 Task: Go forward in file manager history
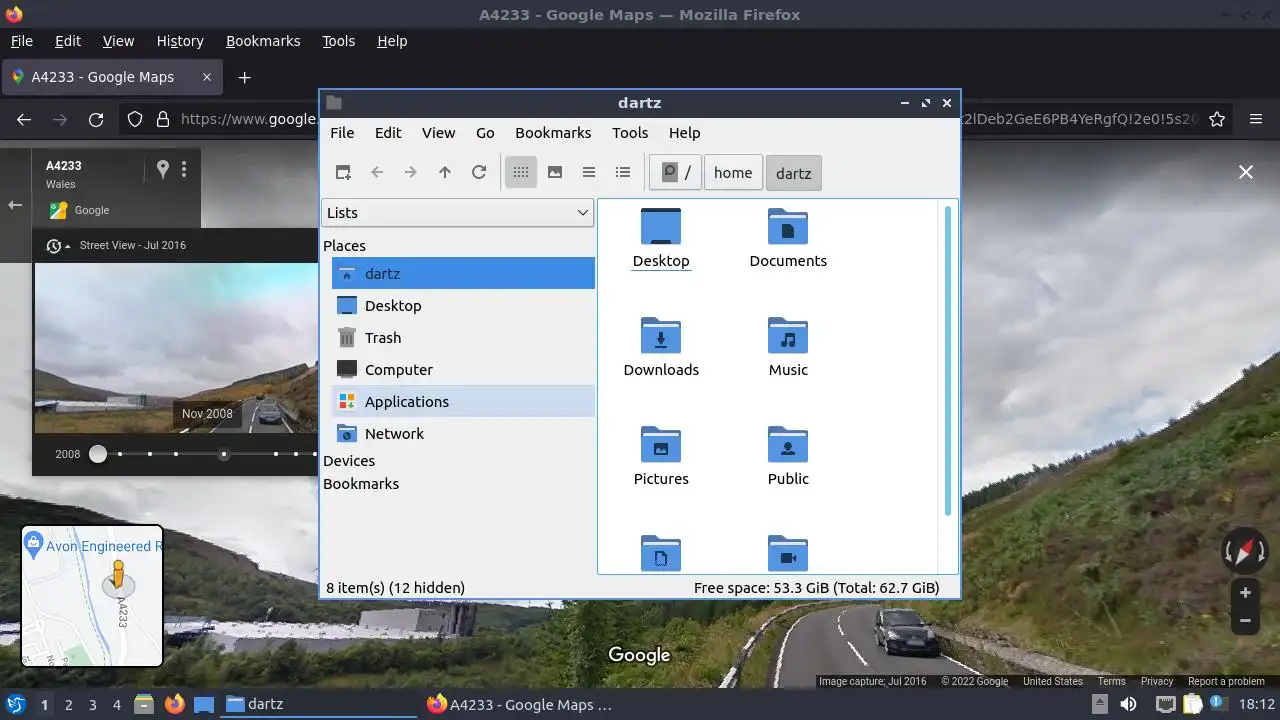(411, 172)
